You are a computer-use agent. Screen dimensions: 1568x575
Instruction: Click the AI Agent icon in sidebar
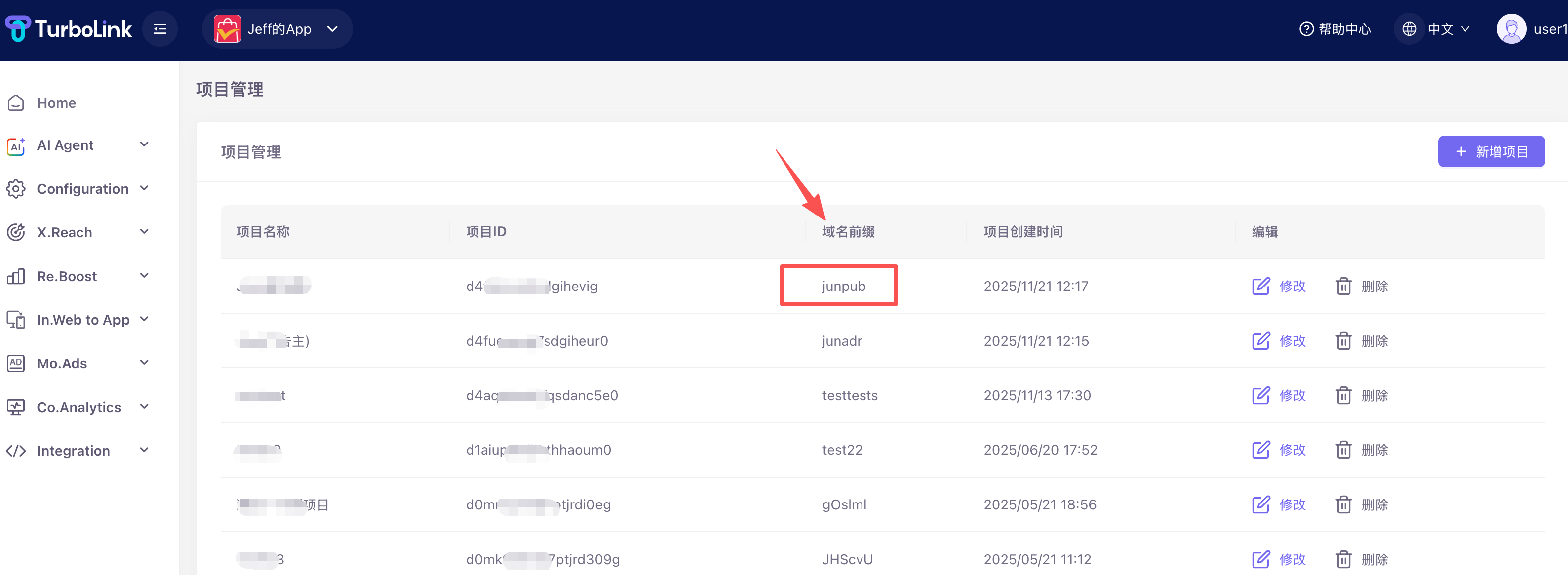point(16,145)
